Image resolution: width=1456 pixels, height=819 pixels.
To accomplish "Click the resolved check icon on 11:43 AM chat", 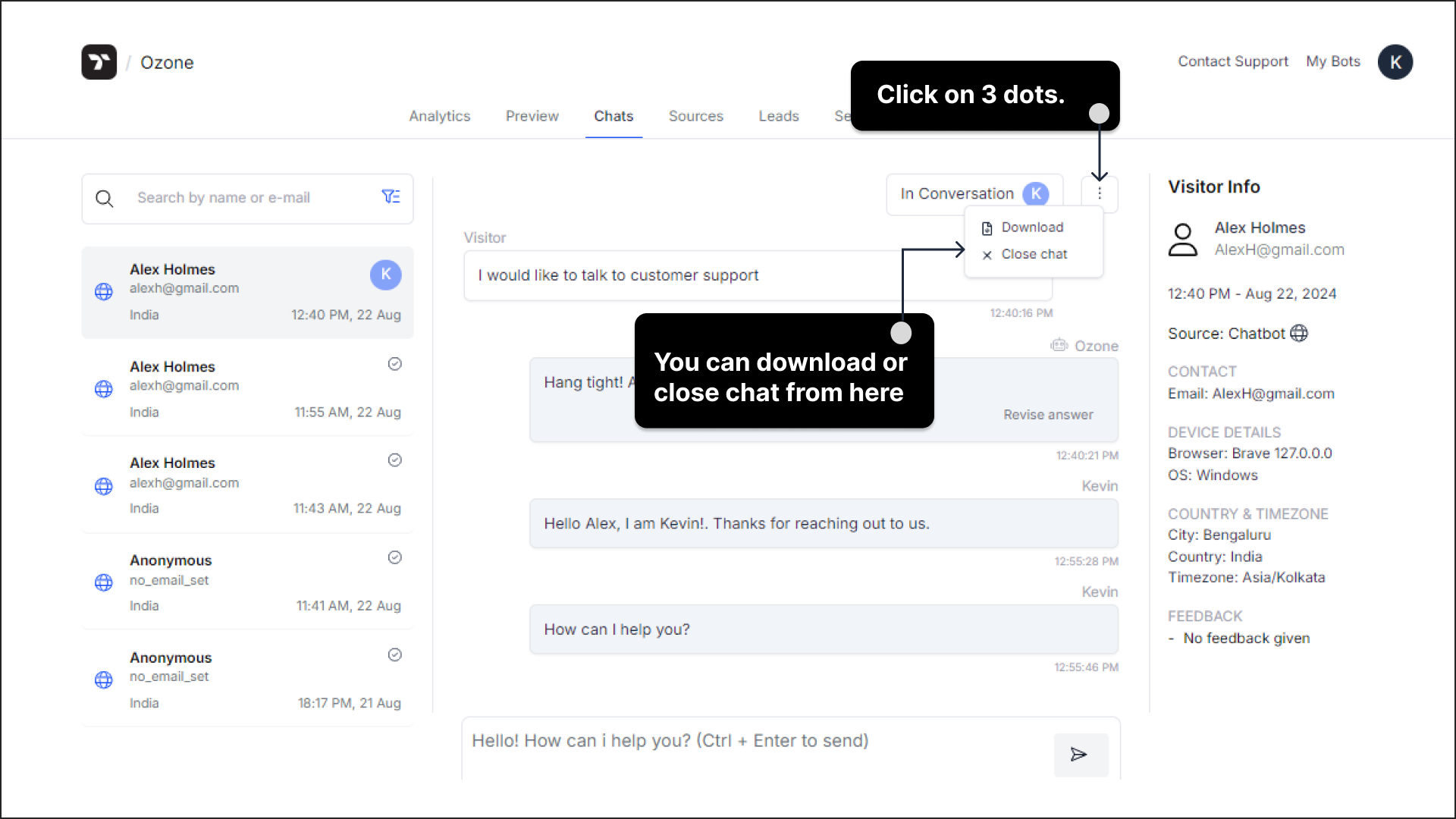I will [x=395, y=460].
